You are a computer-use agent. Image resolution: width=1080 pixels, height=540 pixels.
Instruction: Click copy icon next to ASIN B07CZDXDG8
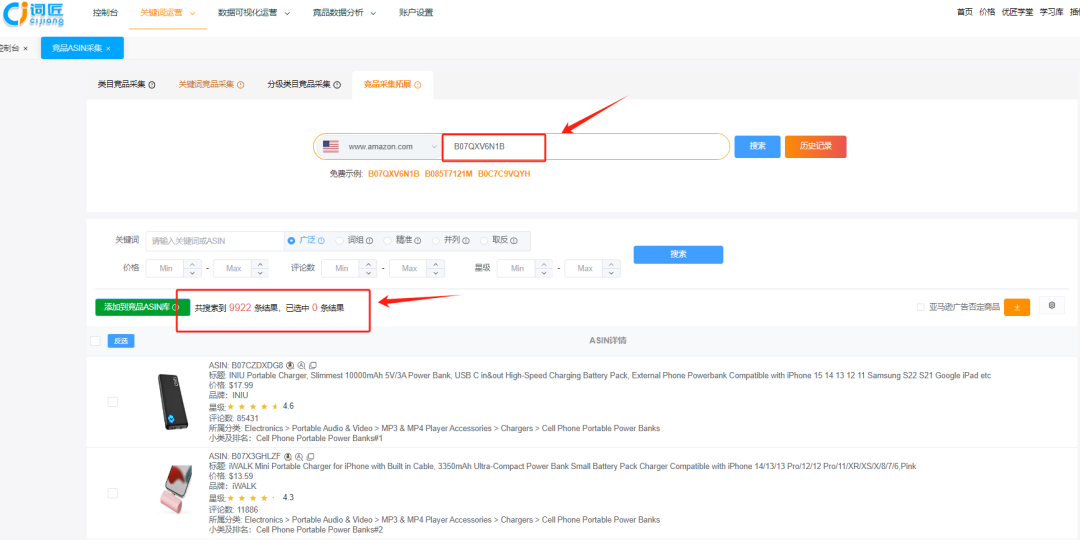coord(312,365)
